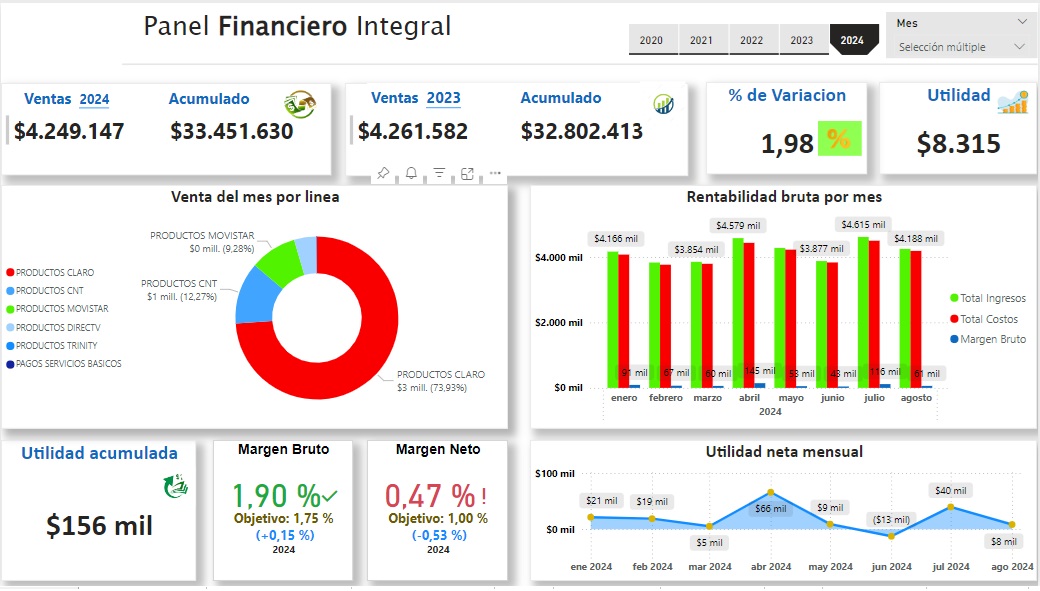Click the green percent icon in Variacion card
Screen dimensions: 1040x591
click(839, 140)
